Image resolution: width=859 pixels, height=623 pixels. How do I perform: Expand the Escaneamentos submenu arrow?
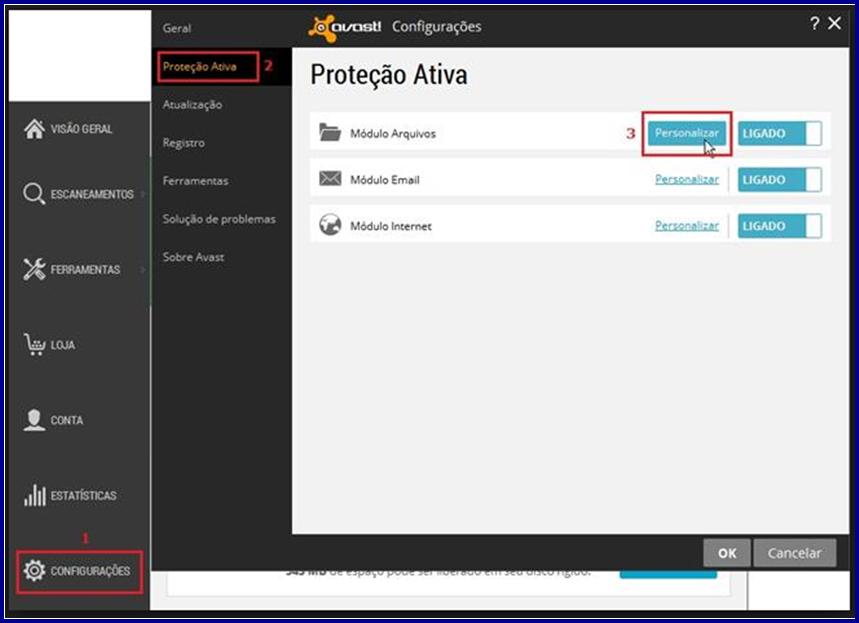coord(143,194)
